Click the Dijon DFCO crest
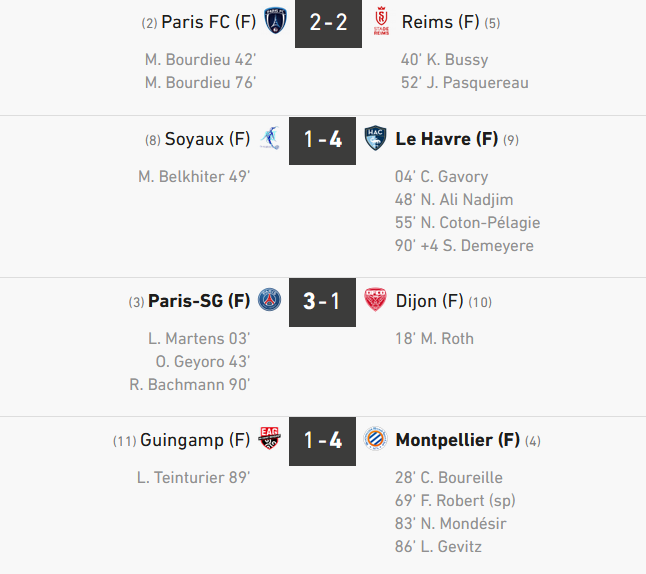646x574 pixels. pos(376,300)
